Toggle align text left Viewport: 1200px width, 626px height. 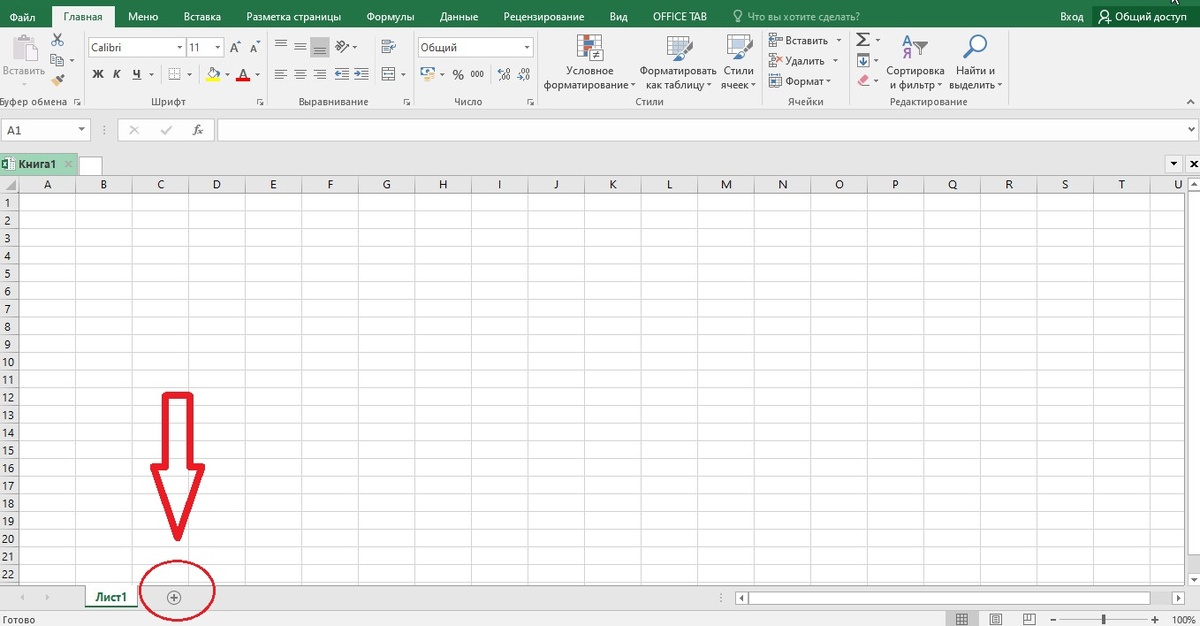tap(281, 74)
